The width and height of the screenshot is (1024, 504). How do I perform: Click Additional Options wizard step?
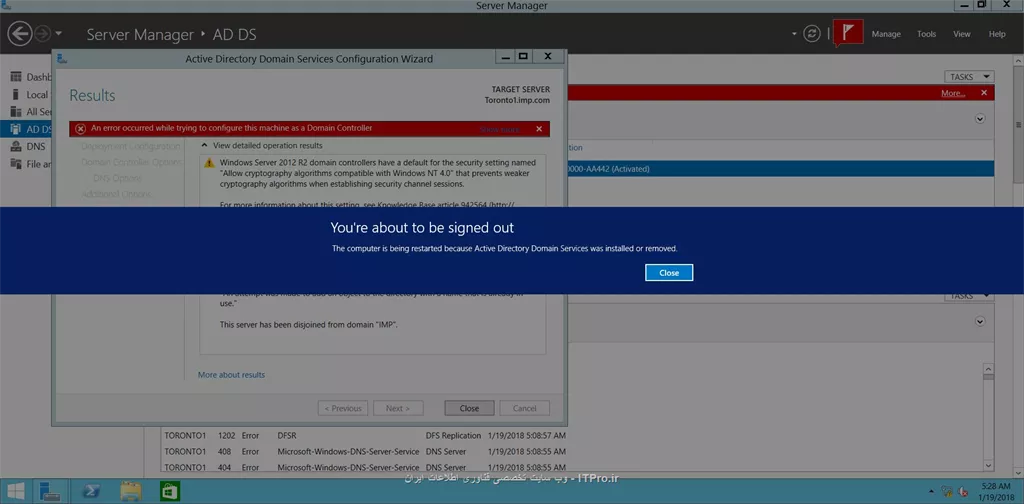pos(116,194)
